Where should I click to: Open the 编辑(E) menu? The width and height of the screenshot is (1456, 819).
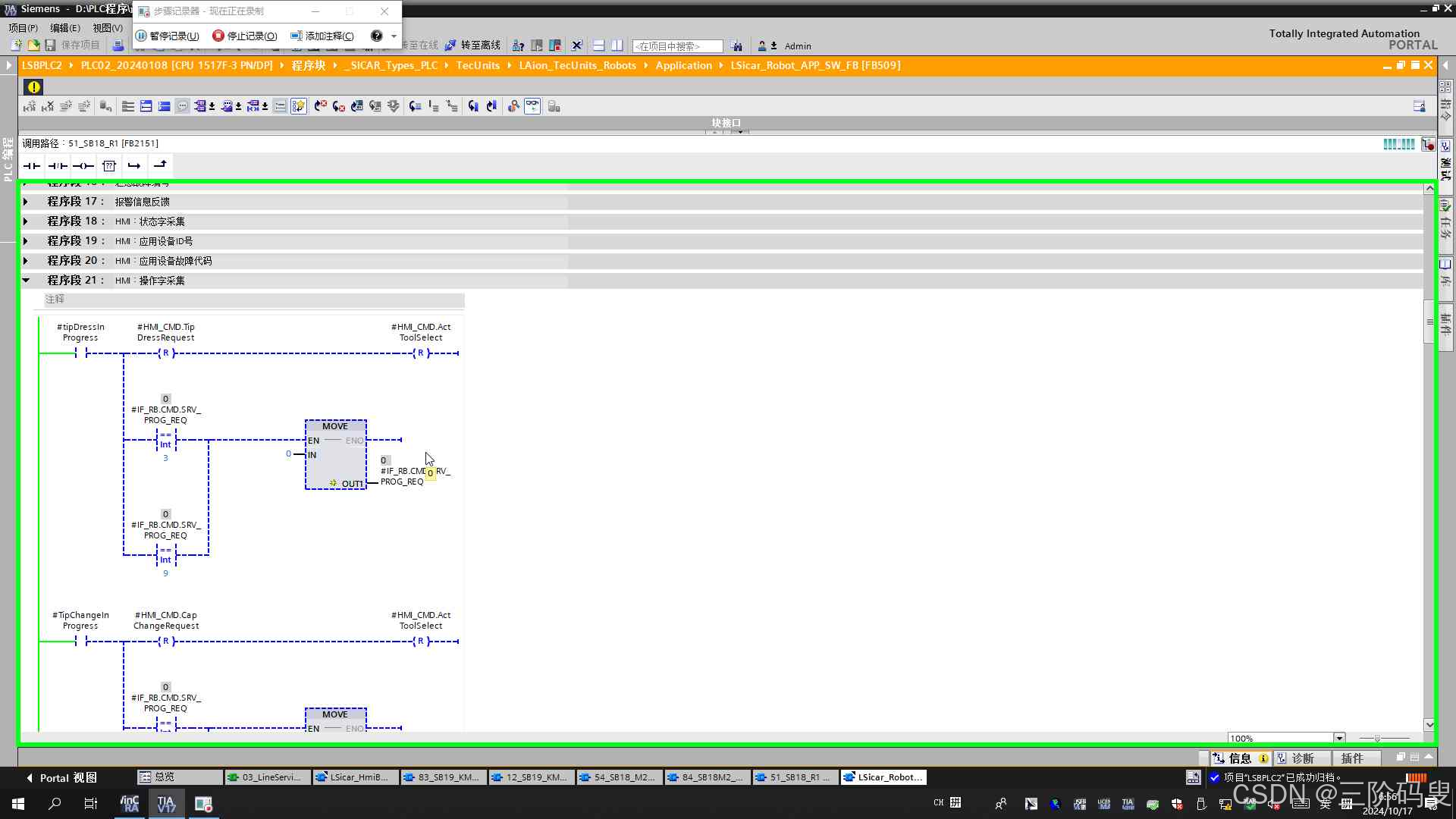[64, 28]
